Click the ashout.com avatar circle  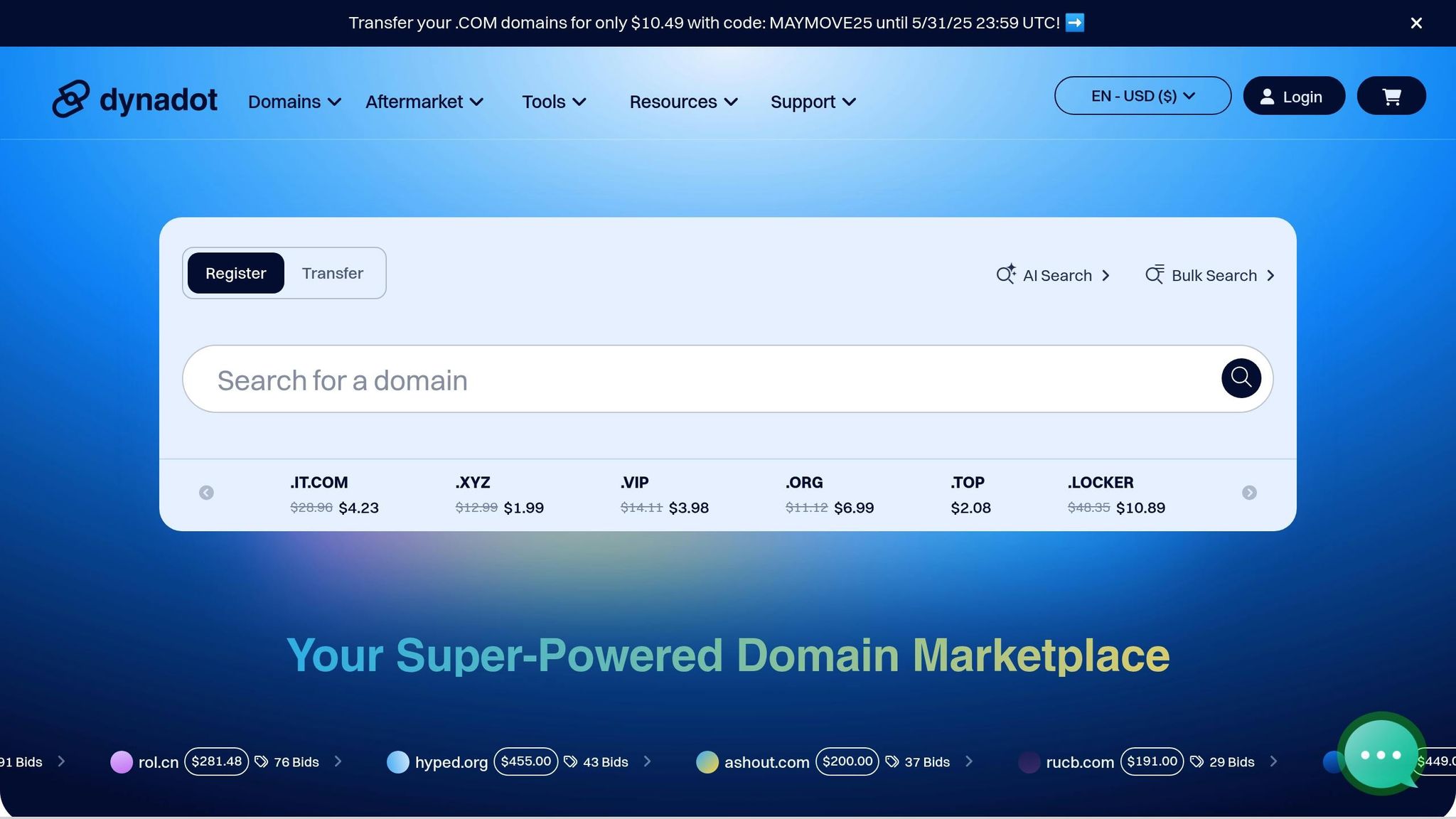click(x=707, y=762)
